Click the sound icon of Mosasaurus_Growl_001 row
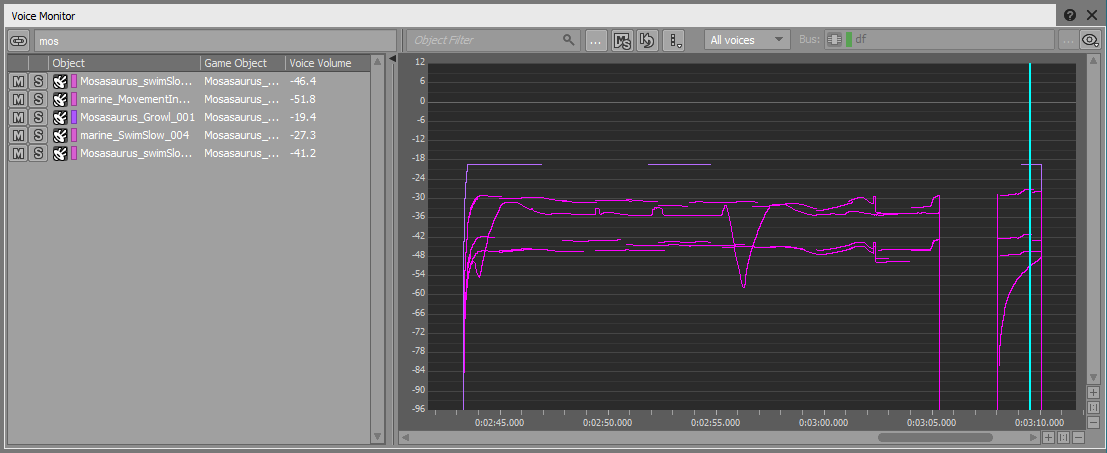This screenshot has width=1107, height=453. pyautogui.click(x=60, y=117)
